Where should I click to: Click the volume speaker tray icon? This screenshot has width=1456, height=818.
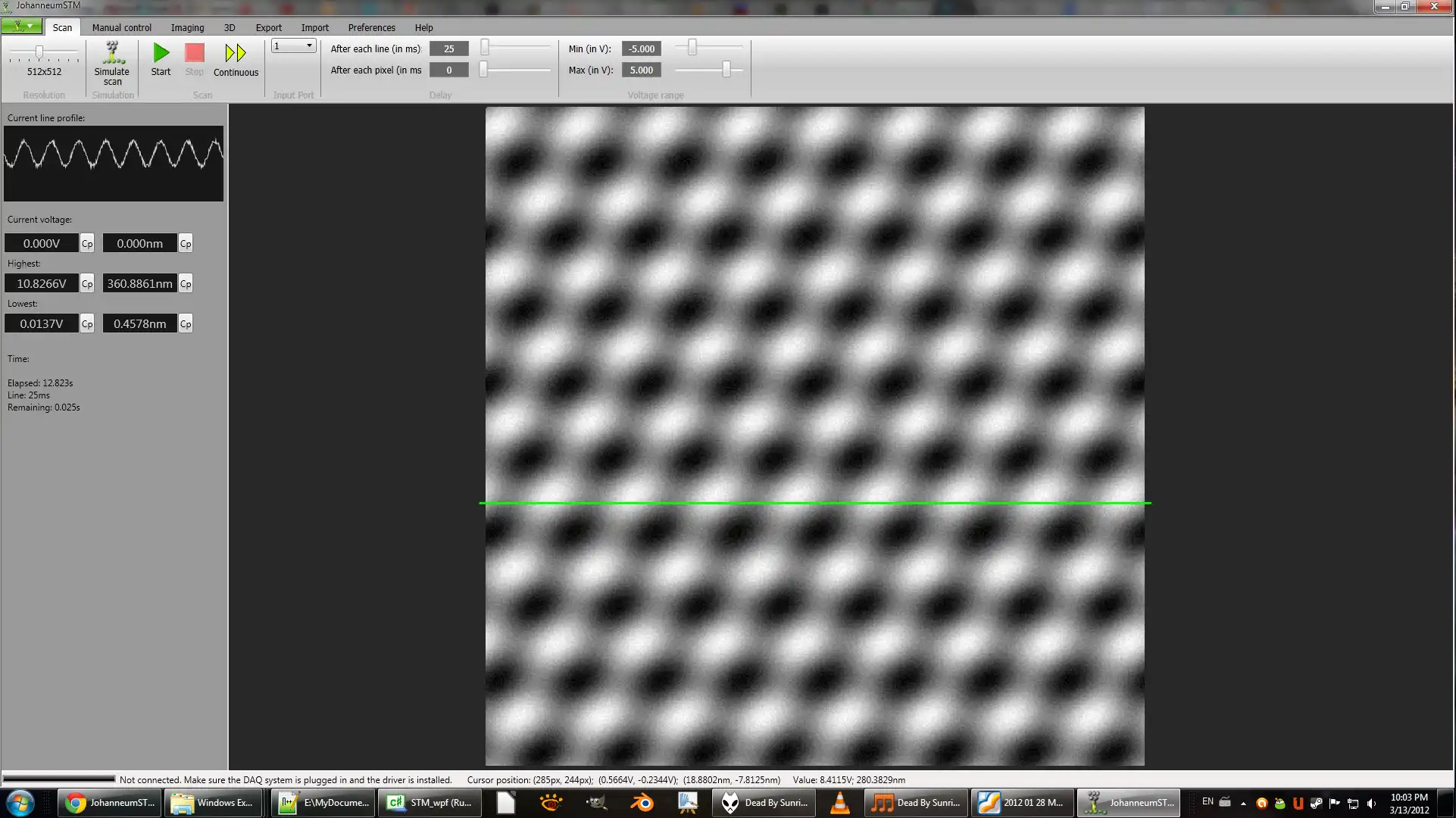[1371, 803]
